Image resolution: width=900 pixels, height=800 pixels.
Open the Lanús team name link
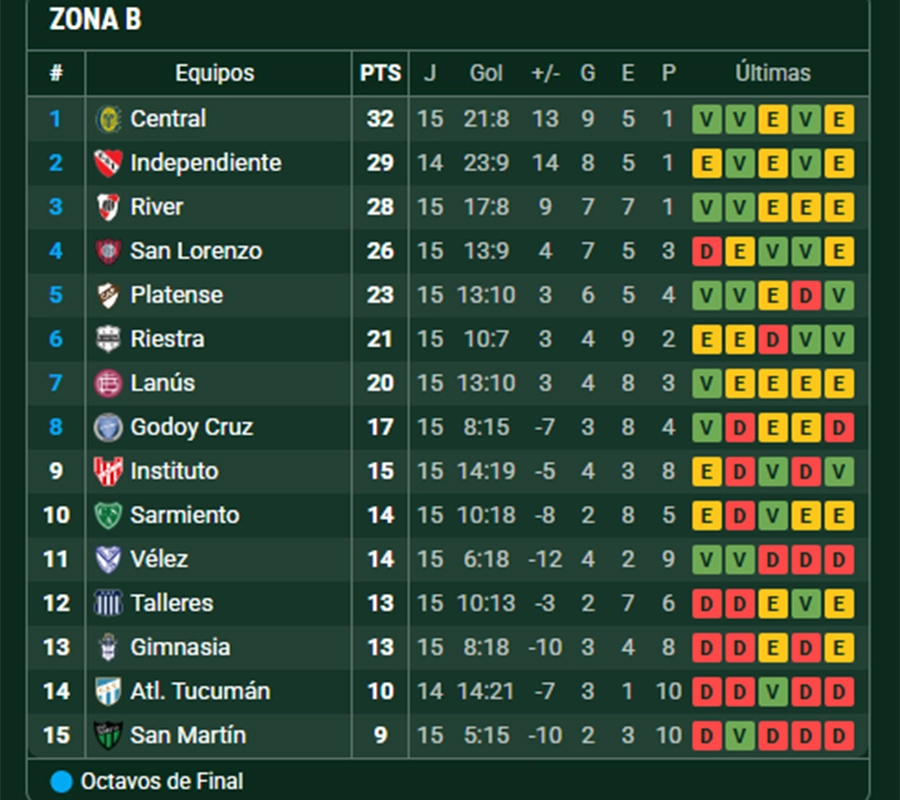point(162,383)
